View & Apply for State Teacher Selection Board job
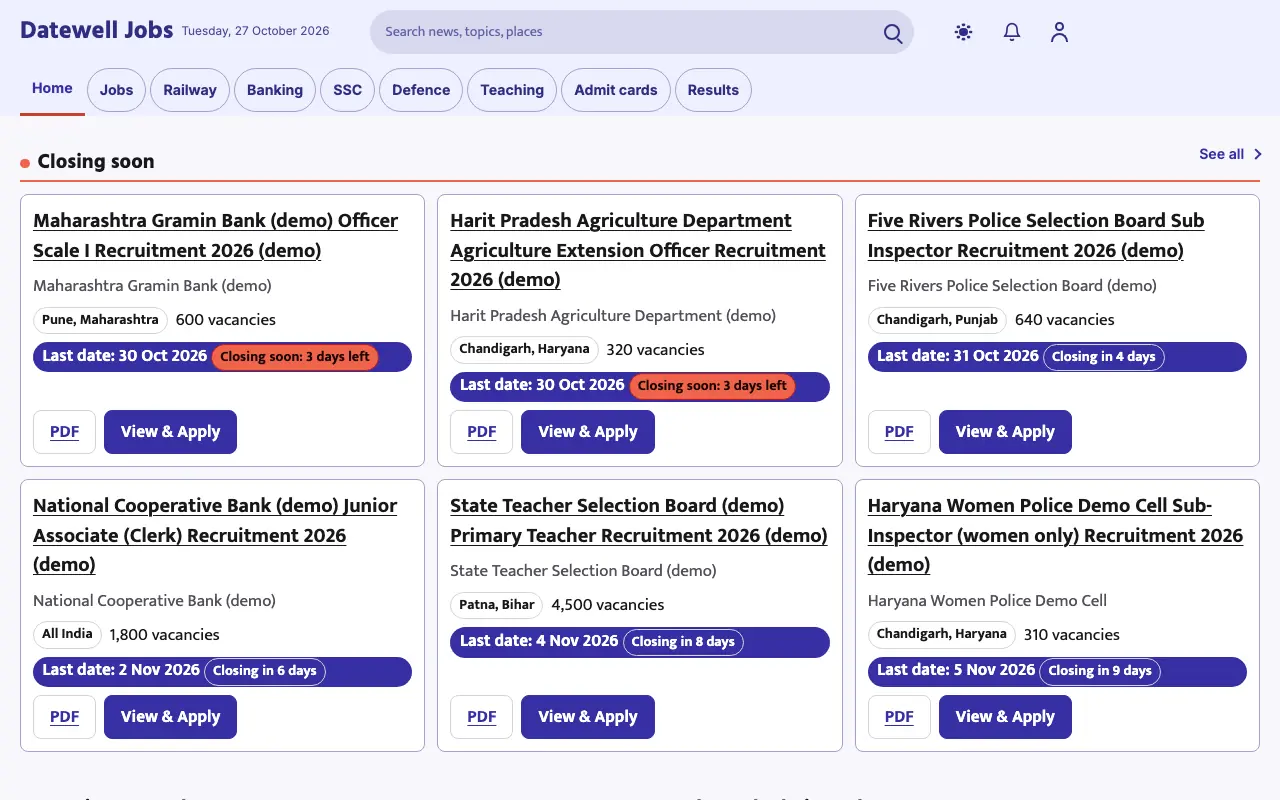The image size is (1280, 800). point(588,717)
